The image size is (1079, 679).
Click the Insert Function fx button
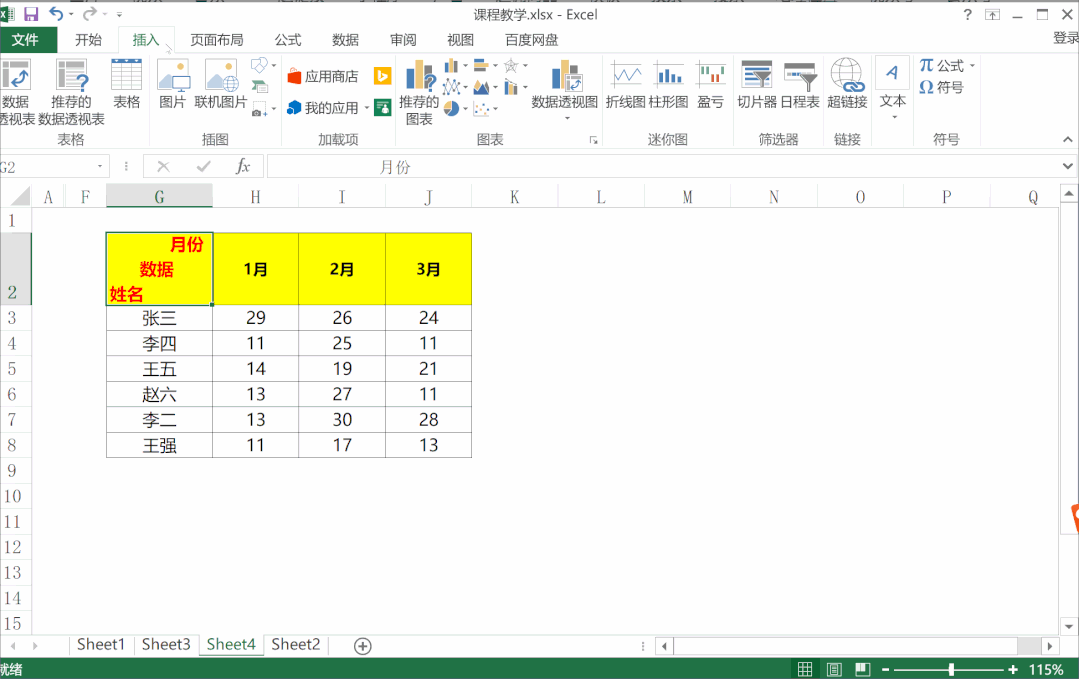[x=243, y=166]
